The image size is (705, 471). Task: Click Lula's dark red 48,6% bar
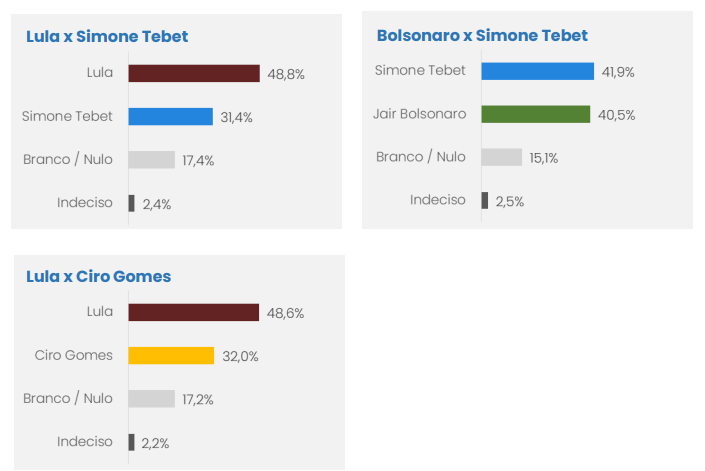tap(194, 312)
